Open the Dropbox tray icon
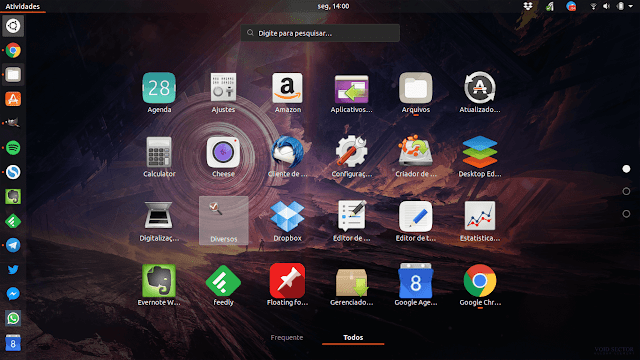This screenshot has width=640, height=360. pos(528,6)
